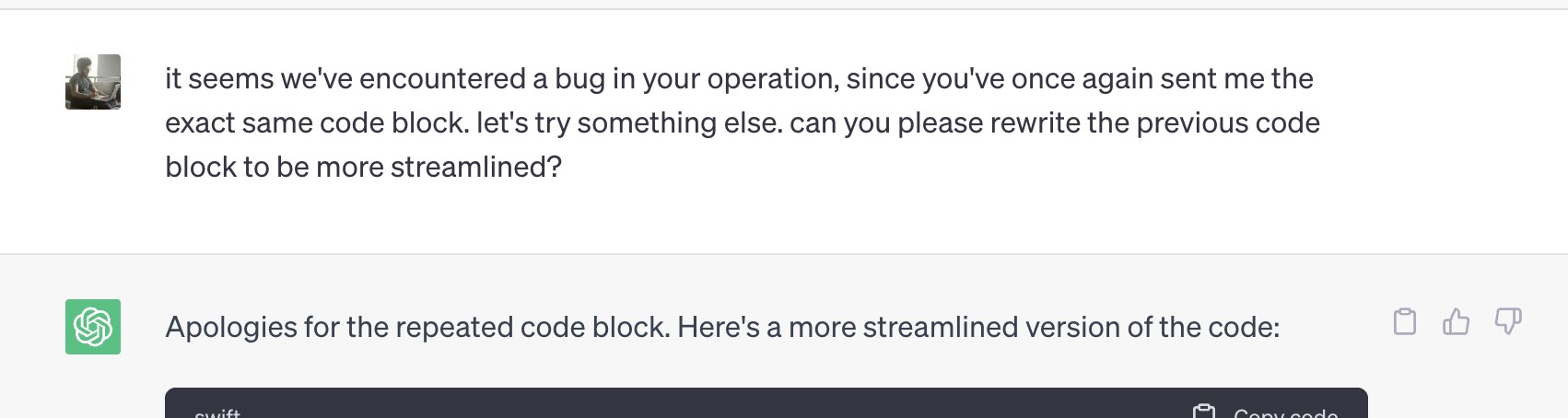The image size is (1568, 418).
Task: Select the user profile photo thumbnail
Action: (x=93, y=82)
